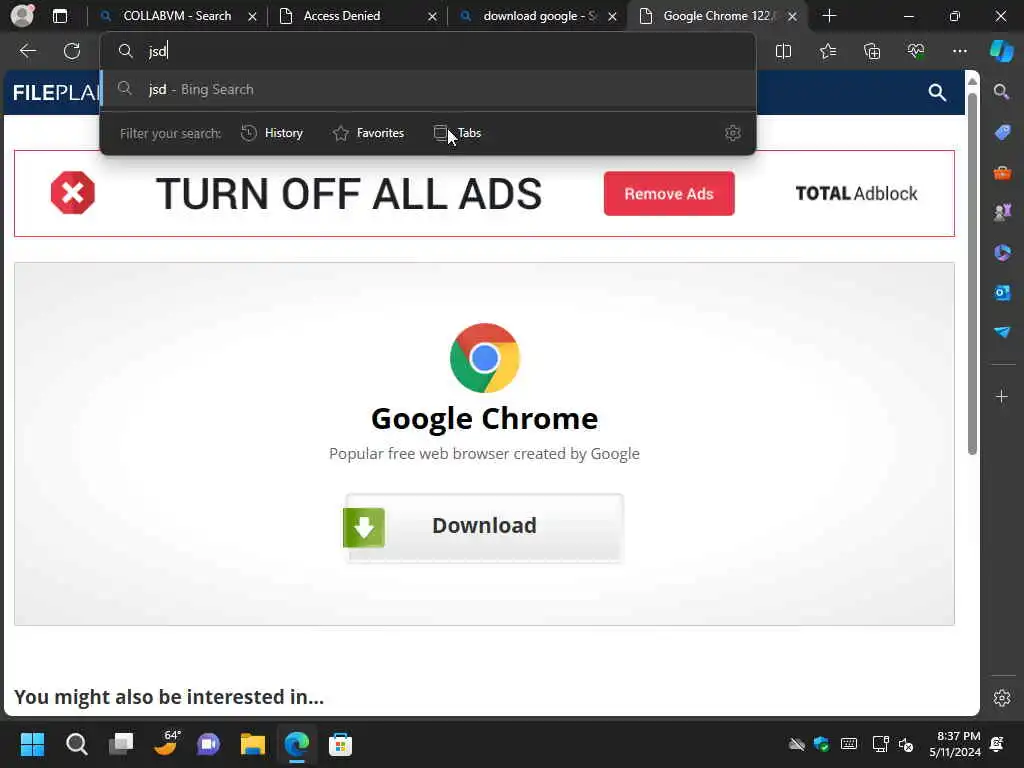The height and width of the screenshot is (768, 1024).
Task: Open the clock showing 8:37 PM
Action: pyautogui.click(x=955, y=744)
